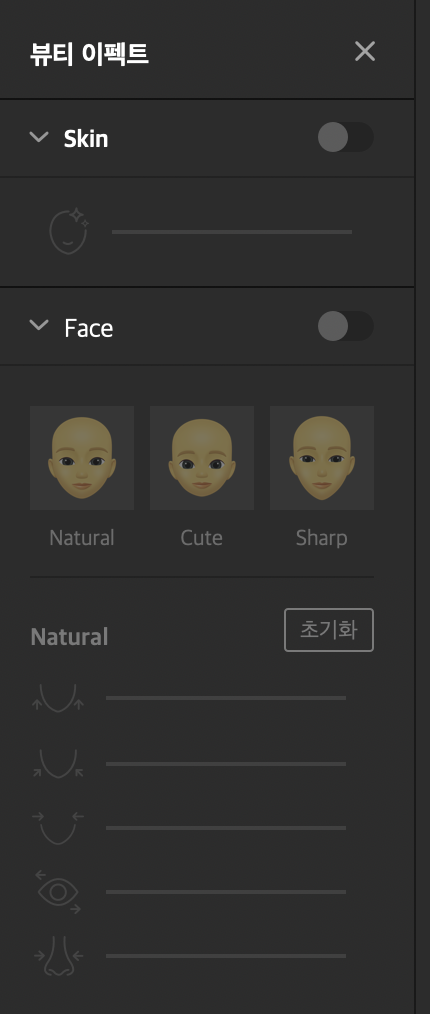Click the nose narrowing icon

[58, 955]
